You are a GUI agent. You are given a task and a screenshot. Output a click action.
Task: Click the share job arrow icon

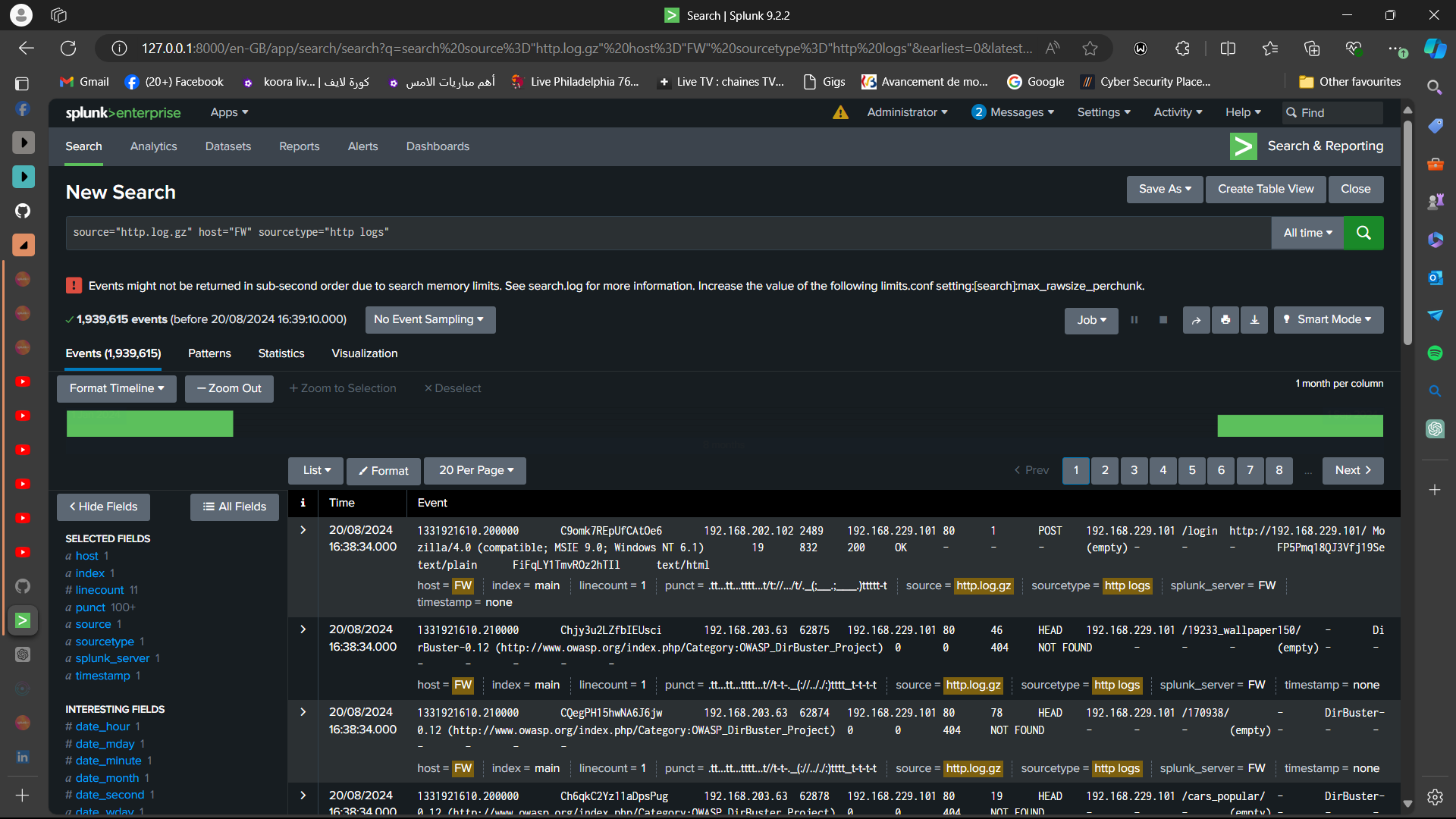tap(1196, 320)
